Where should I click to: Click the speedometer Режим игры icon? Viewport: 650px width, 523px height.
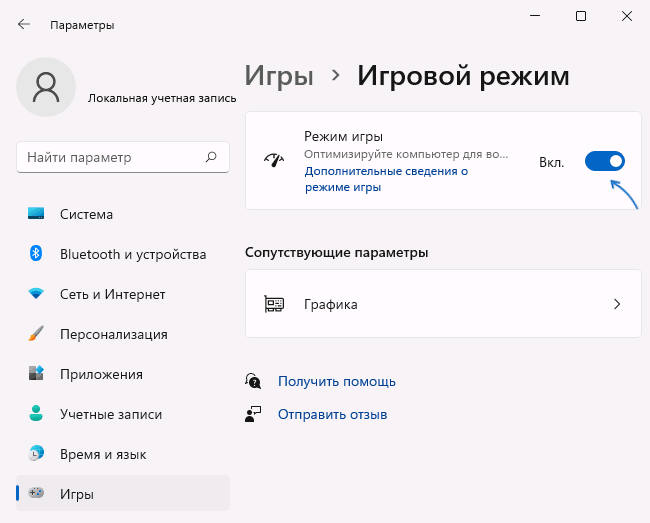click(x=274, y=160)
